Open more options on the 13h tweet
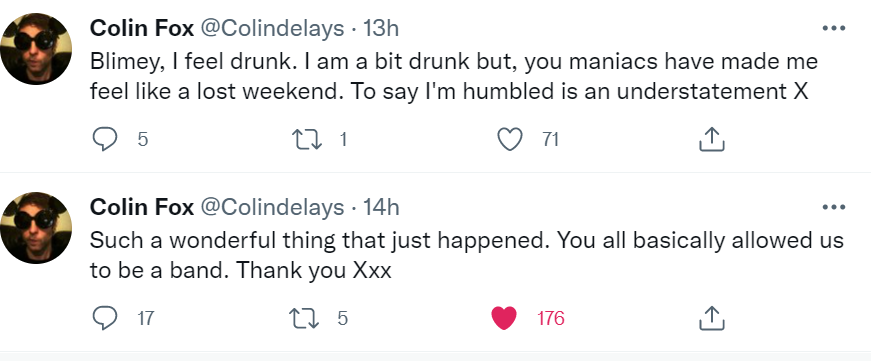The height and width of the screenshot is (361, 871). click(833, 28)
